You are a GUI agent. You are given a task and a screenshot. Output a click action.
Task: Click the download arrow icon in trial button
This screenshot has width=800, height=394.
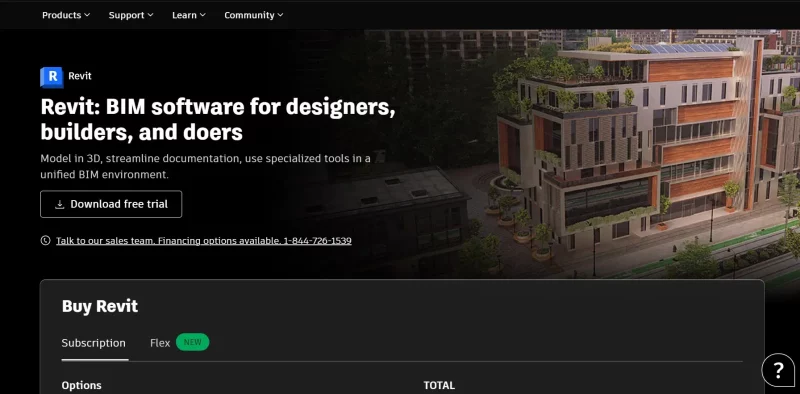[x=60, y=204]
